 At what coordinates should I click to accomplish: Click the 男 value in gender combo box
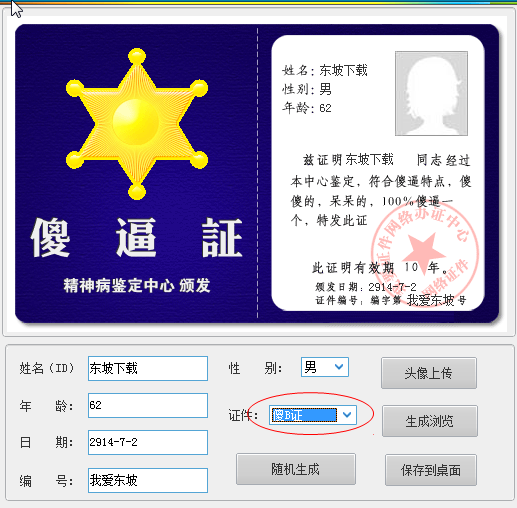pos(311,367)
